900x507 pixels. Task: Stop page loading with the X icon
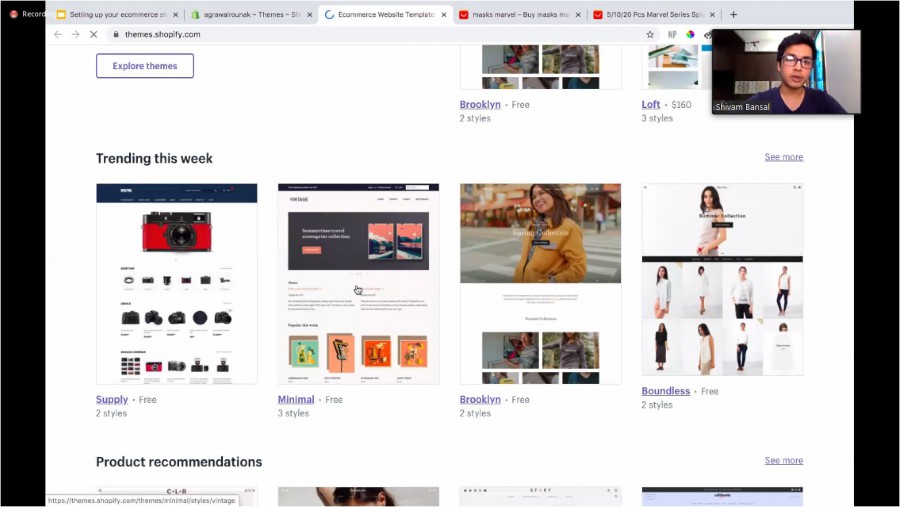[x=93, y=34]
